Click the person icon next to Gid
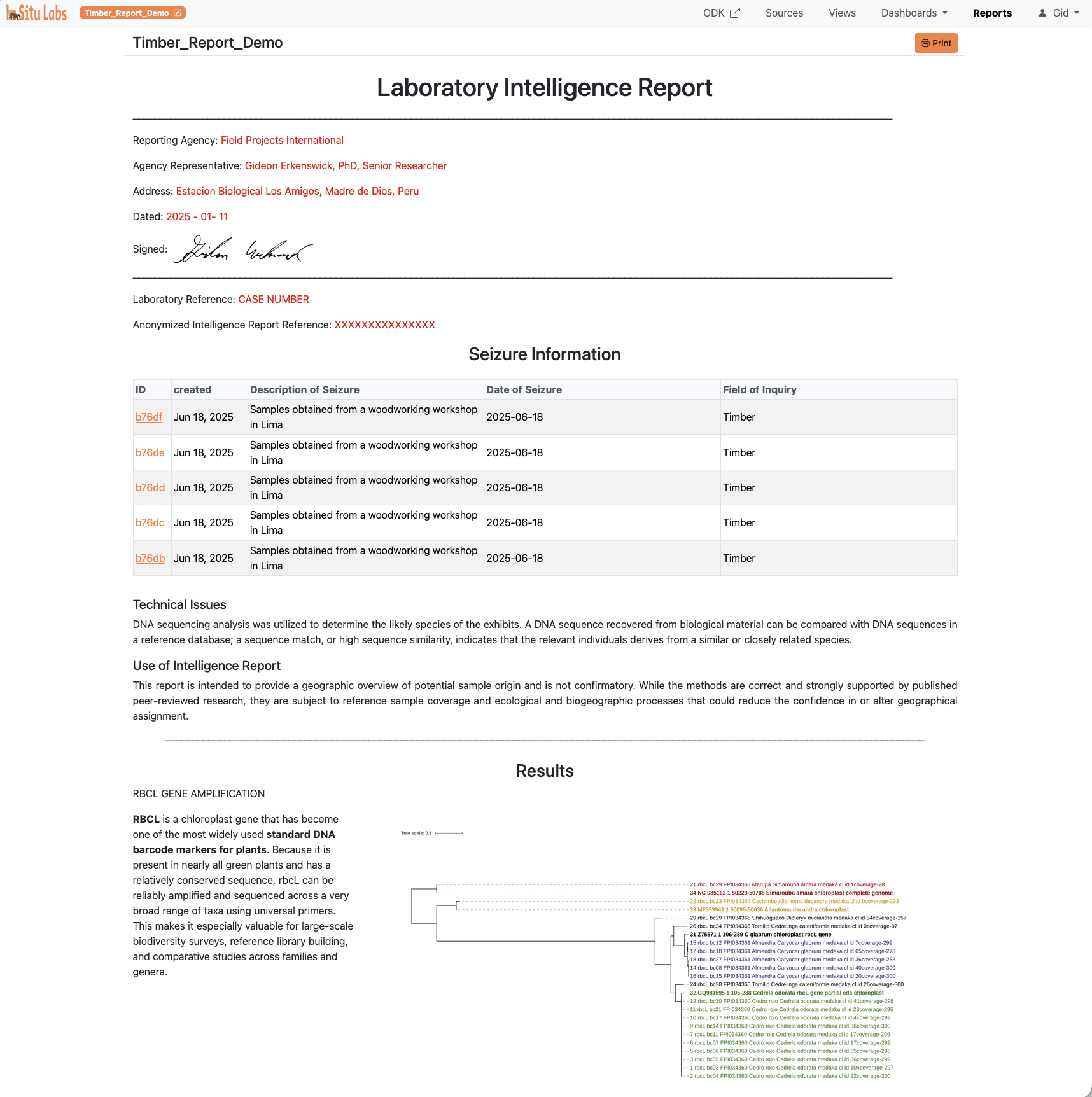The image size is (1092, 1097). [1042, 13]
